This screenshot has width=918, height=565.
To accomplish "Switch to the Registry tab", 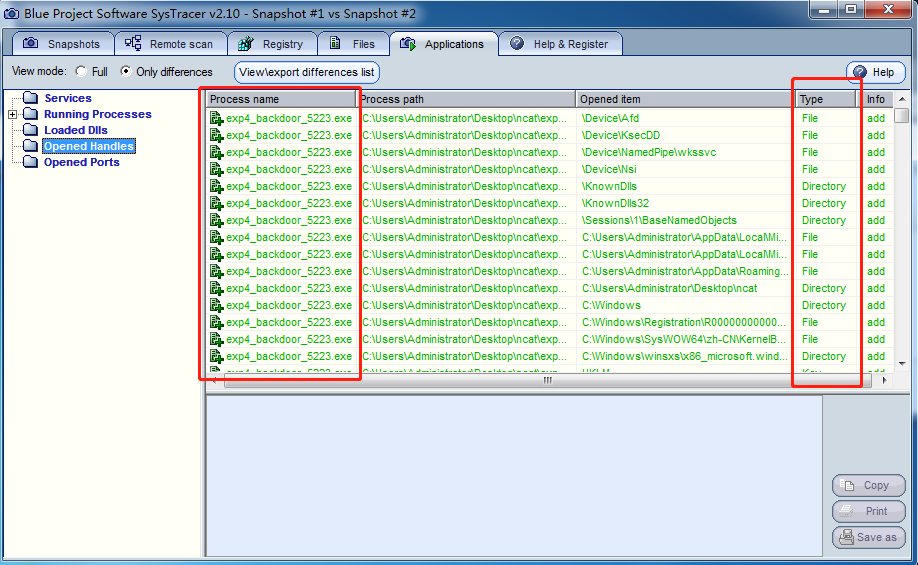I will [x=272, y=43].
